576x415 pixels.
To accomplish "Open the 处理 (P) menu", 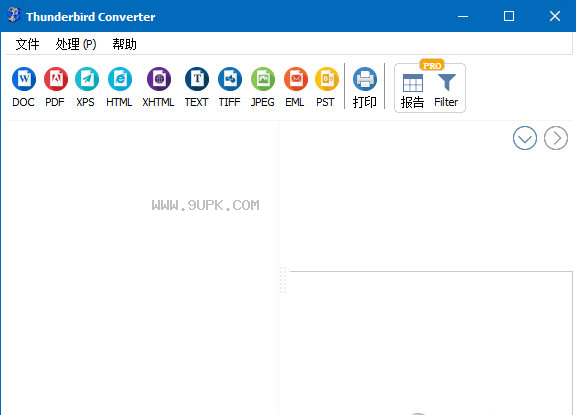I will point(76,44).
